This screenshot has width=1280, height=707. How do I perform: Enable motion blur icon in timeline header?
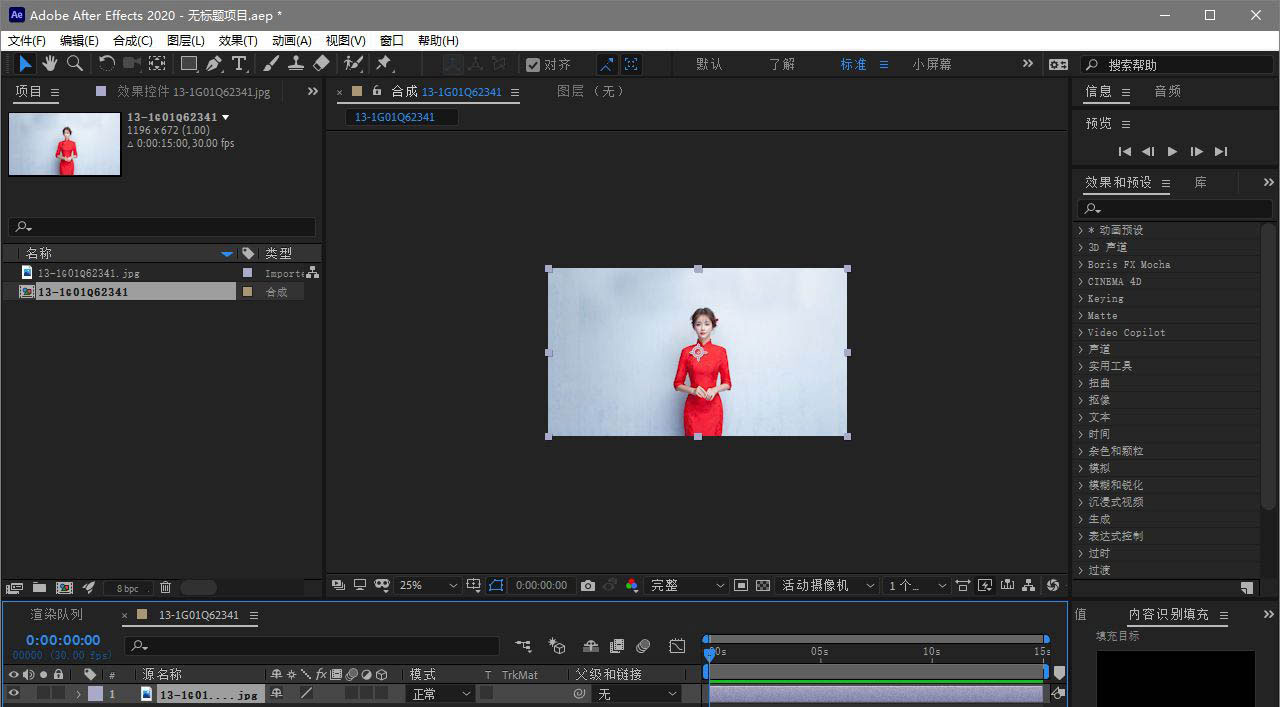click(643, 647)
